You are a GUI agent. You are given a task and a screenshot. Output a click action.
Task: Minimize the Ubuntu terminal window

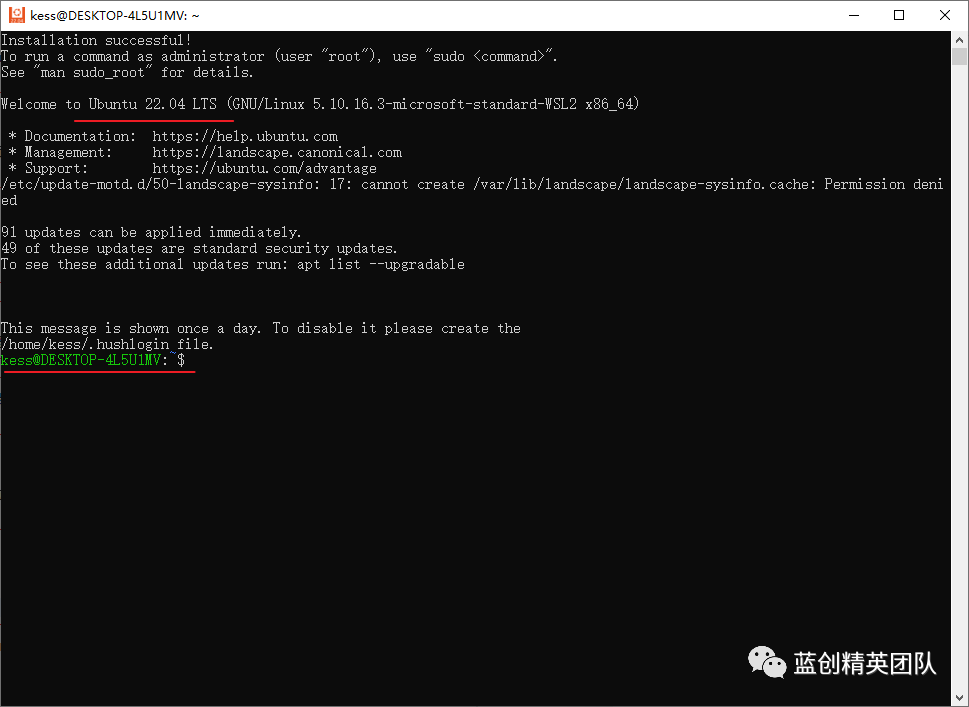(854, 15)
